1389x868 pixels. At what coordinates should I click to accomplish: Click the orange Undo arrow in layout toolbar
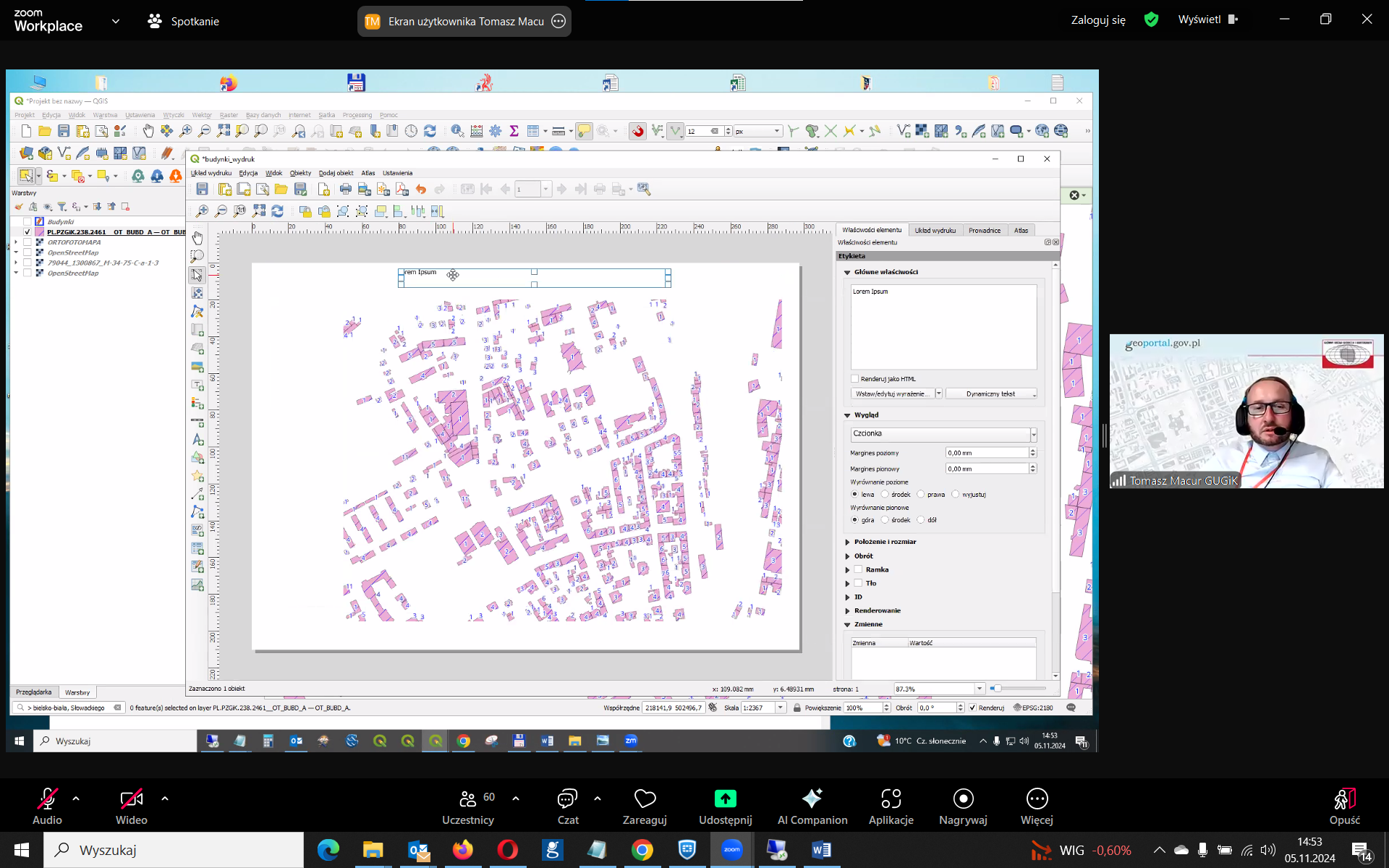421,190
